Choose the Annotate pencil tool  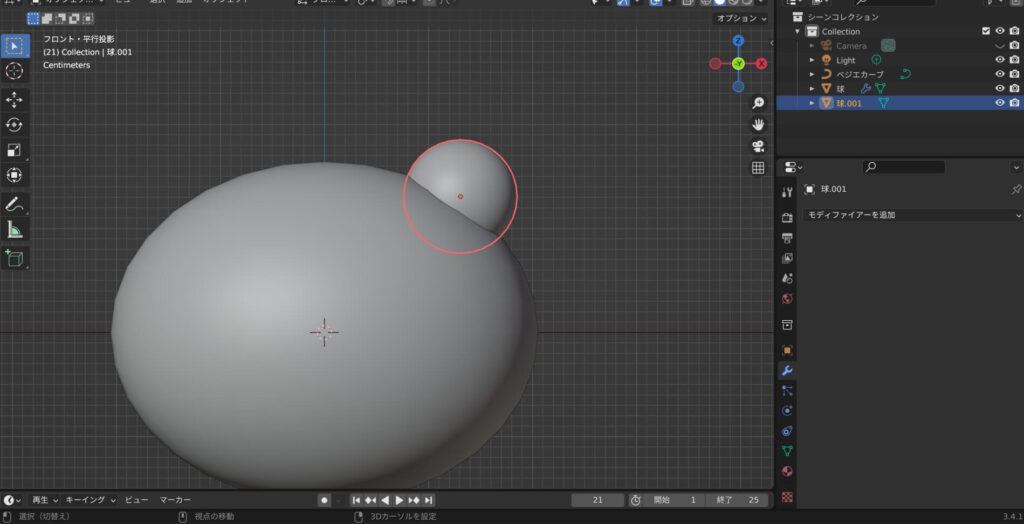tap(15, 204)
